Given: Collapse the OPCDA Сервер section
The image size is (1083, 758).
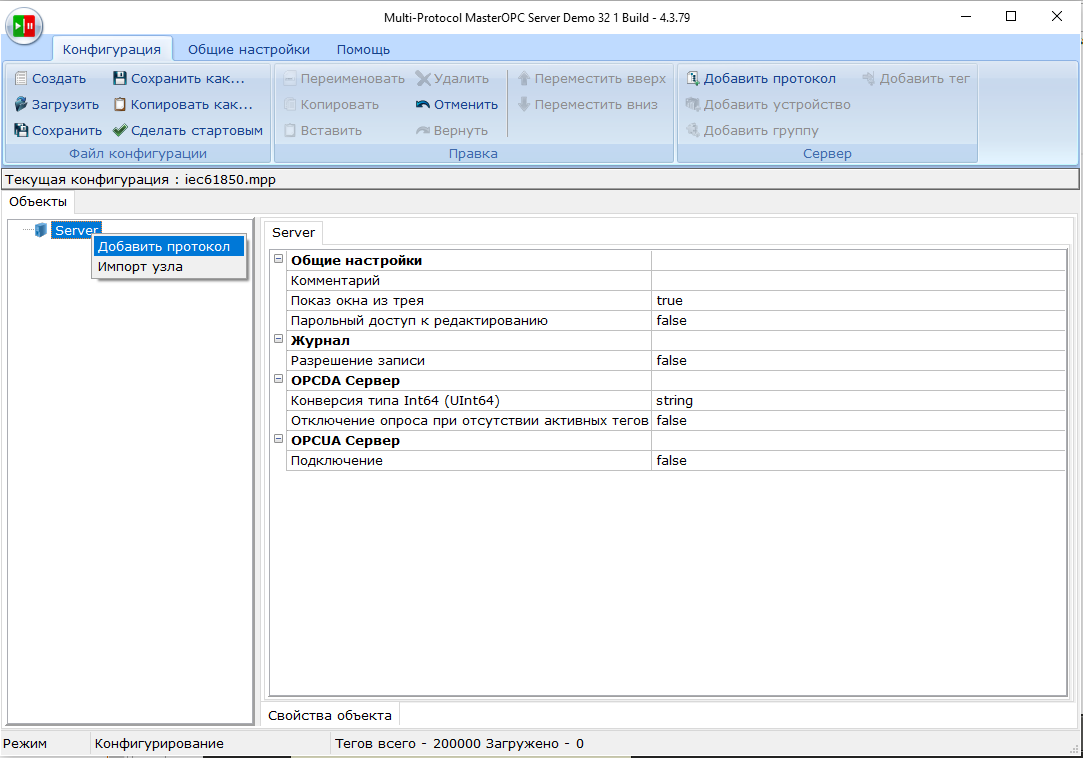Looking at the screenshot, I should (x=278, y=379).
